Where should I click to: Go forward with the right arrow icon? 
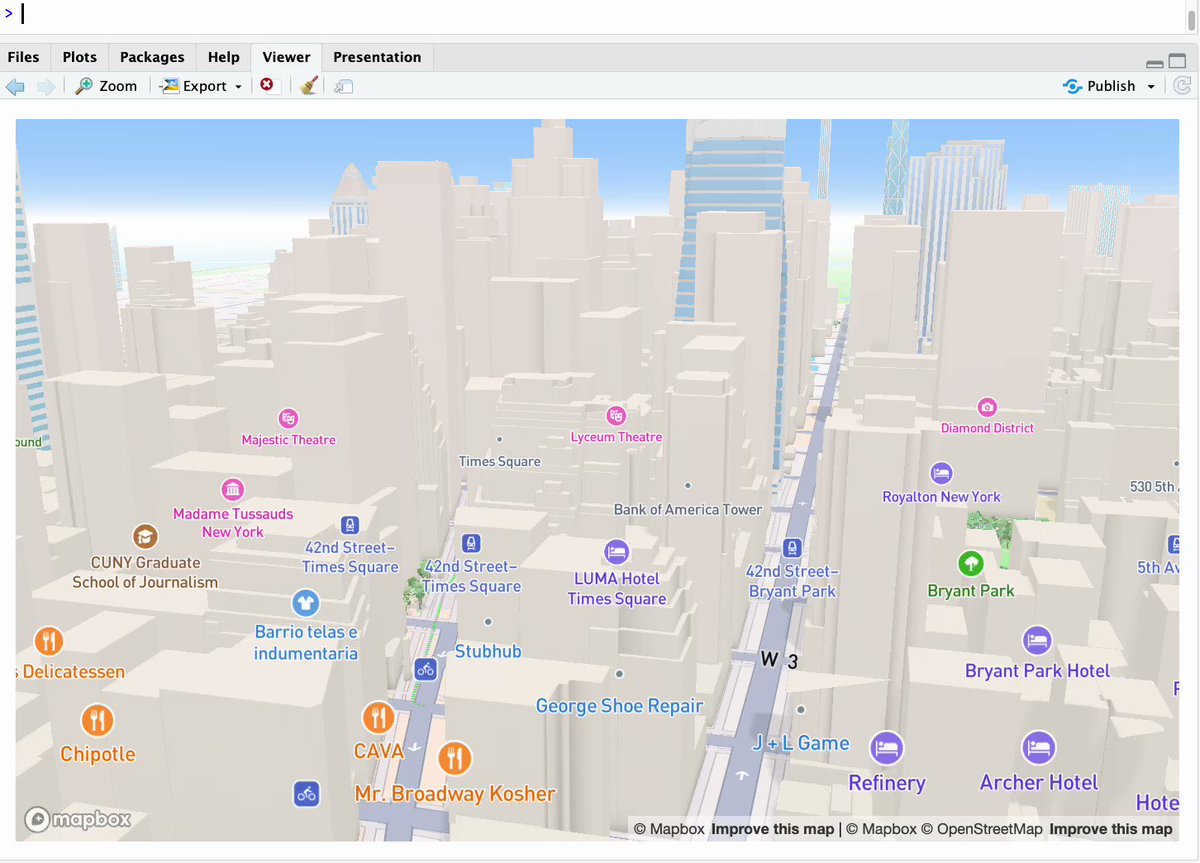pyautogui.click(x=46, y=86)
